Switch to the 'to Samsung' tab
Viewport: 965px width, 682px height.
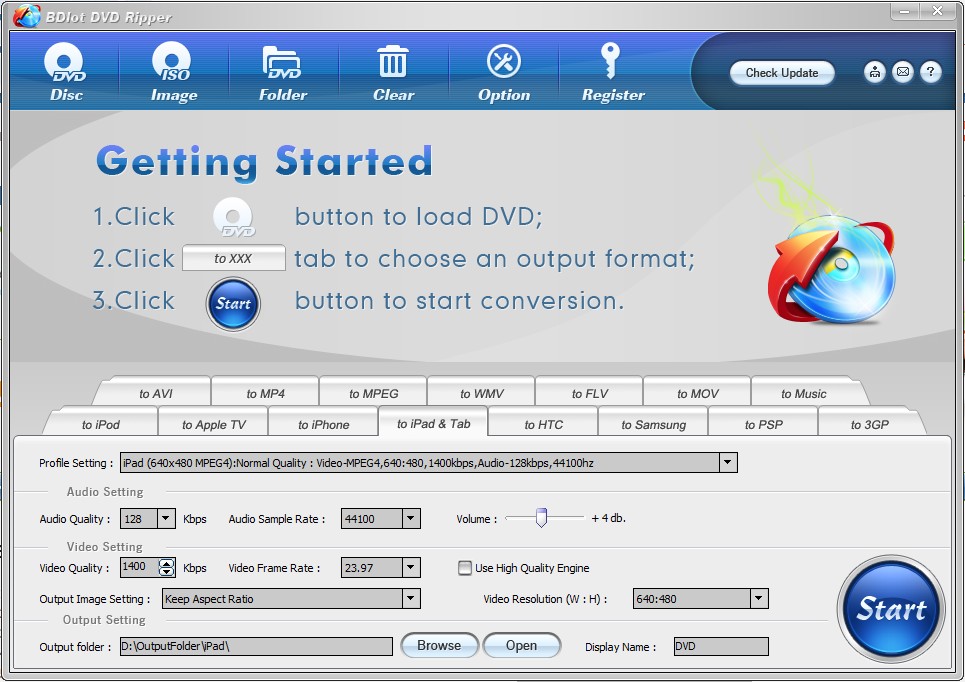[x=653, y=424]
